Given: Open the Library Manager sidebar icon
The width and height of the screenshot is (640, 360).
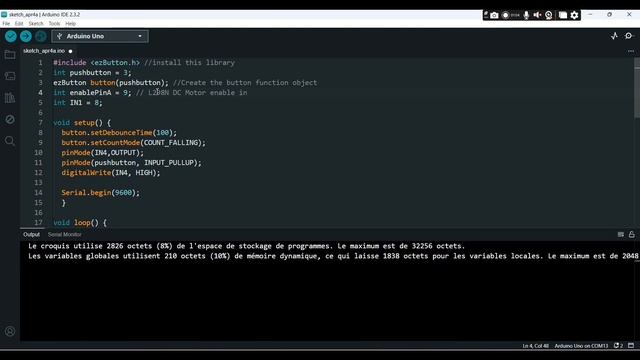Looking at the screenshot, I should (10, 98).
